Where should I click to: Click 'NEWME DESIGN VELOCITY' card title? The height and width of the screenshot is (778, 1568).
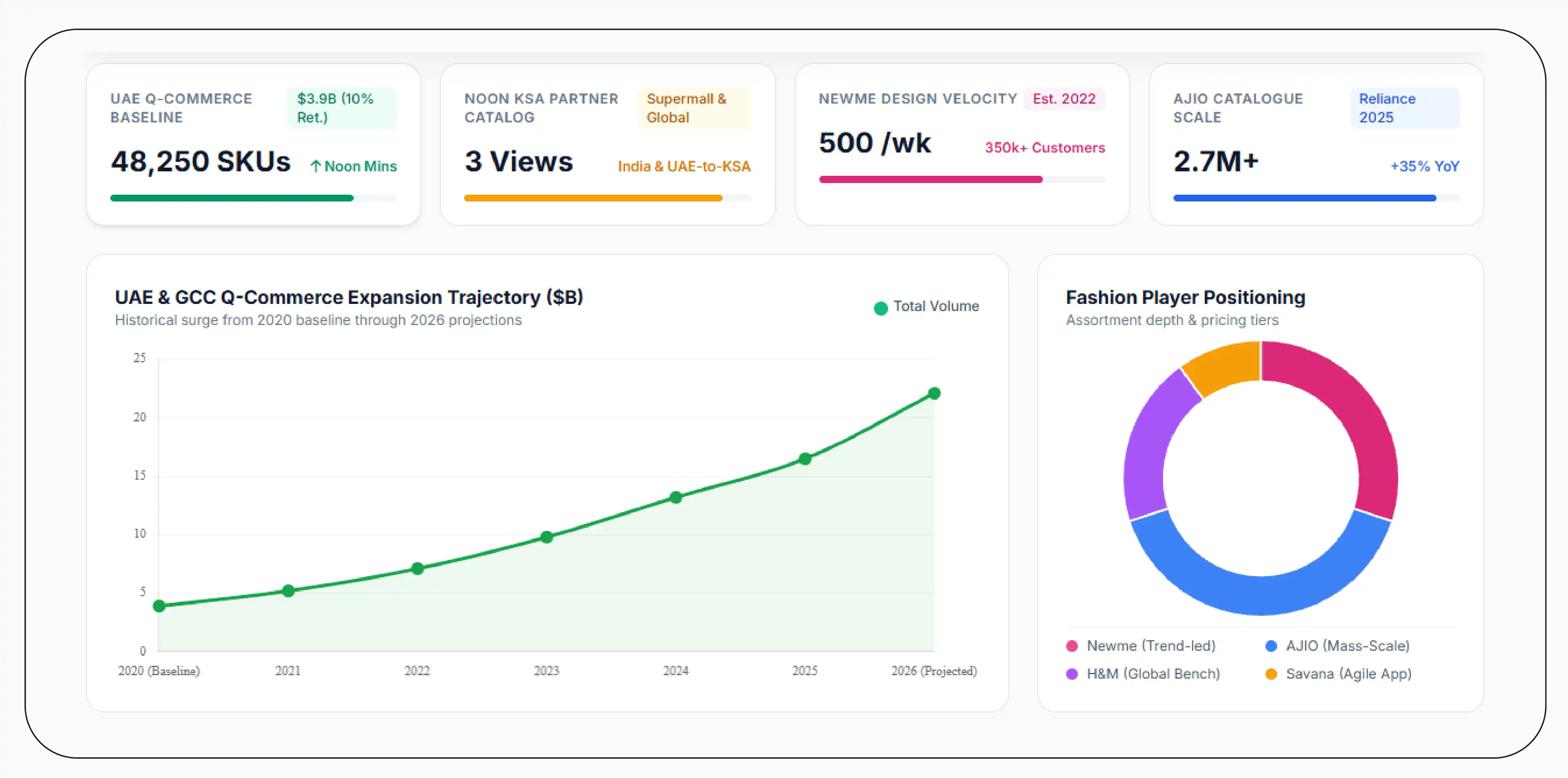918,99
